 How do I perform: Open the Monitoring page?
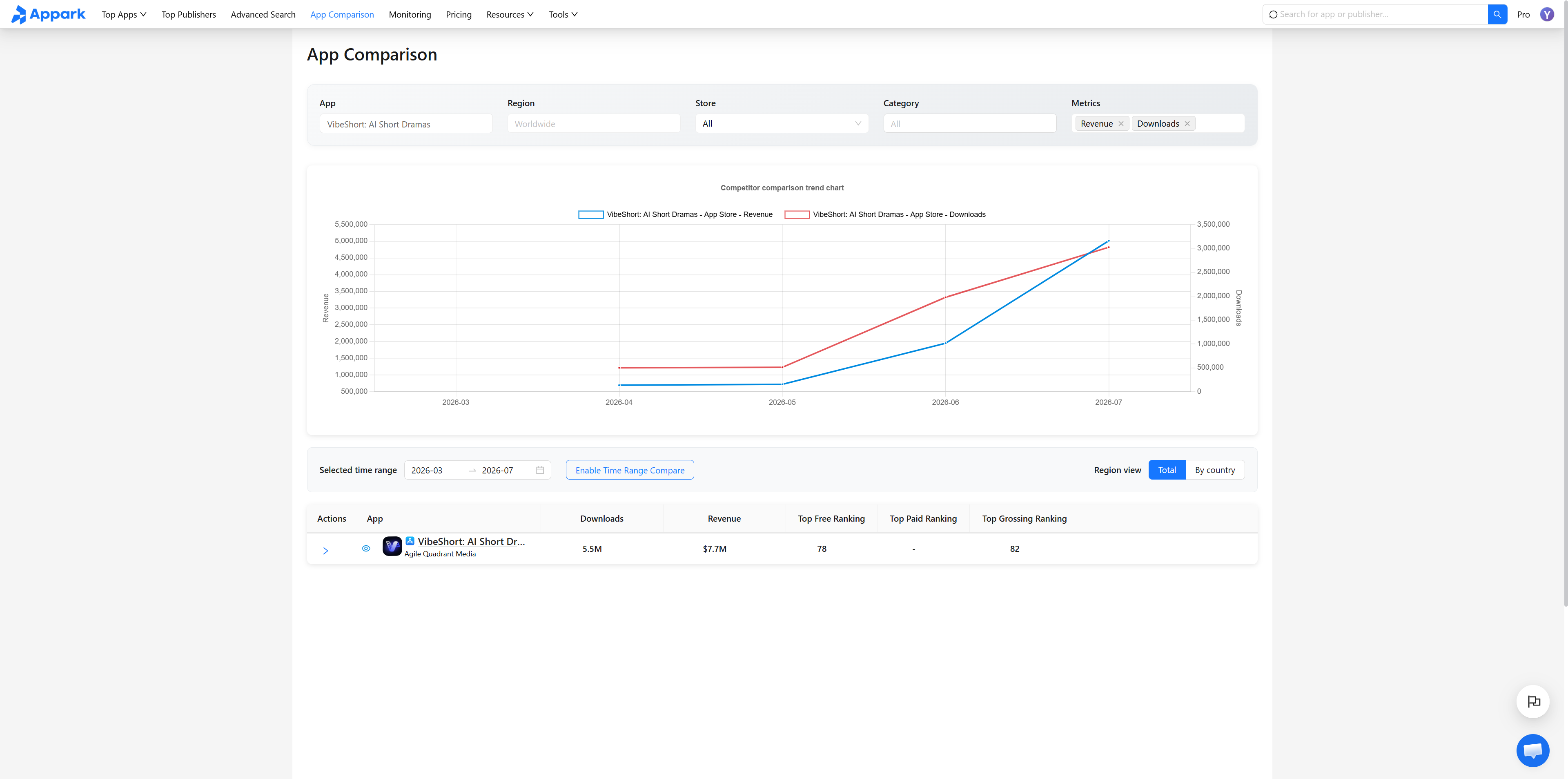(x=410, y=14)
